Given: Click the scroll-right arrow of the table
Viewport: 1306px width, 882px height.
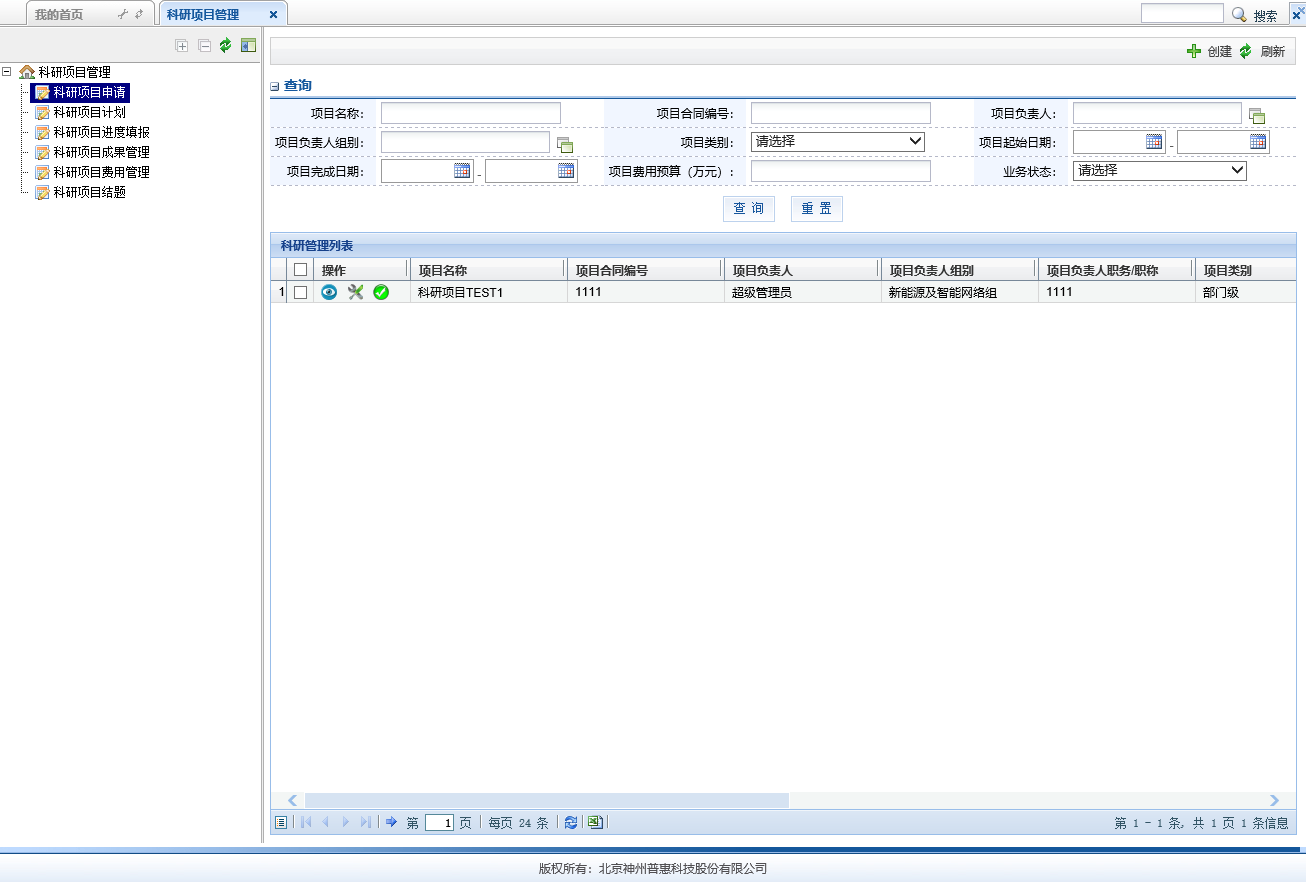Looking at the screenshot, I should [1275, 800].
